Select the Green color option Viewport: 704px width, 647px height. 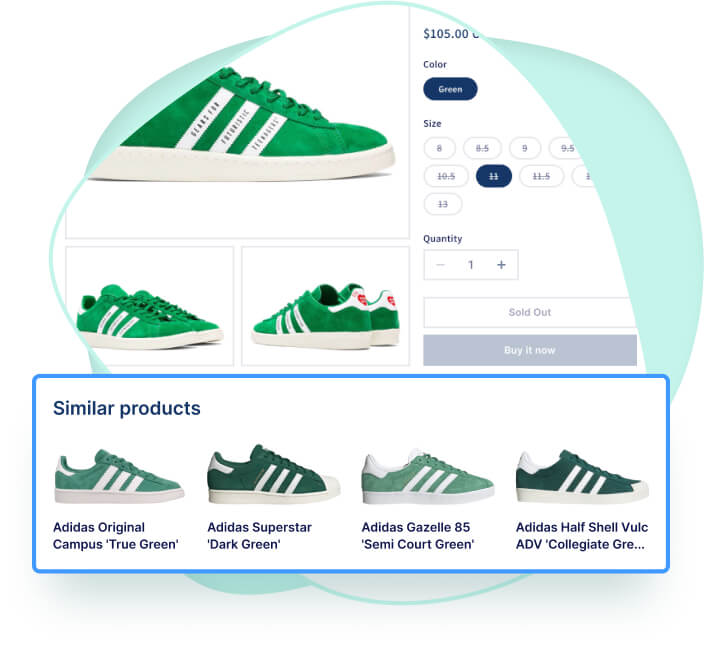[450, 89]
